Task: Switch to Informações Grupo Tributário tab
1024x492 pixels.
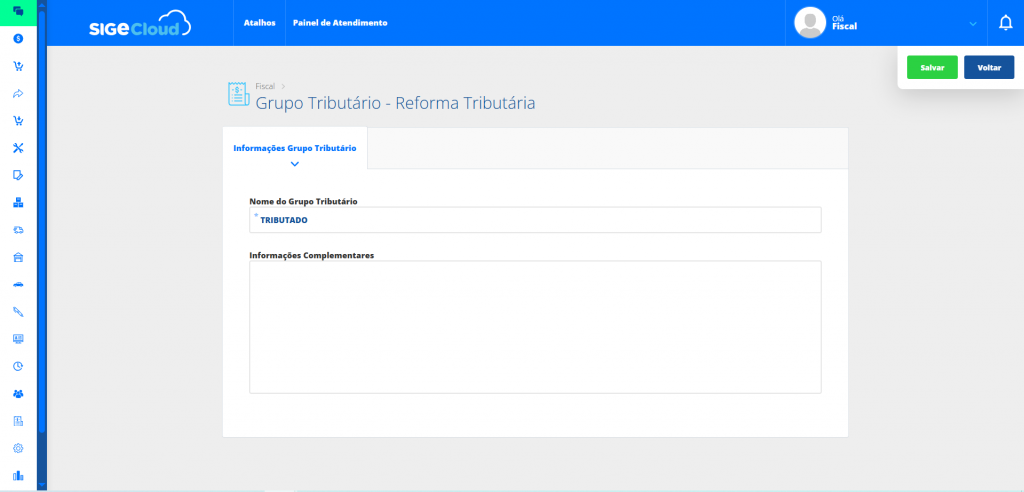Action: tap(294, 148)
